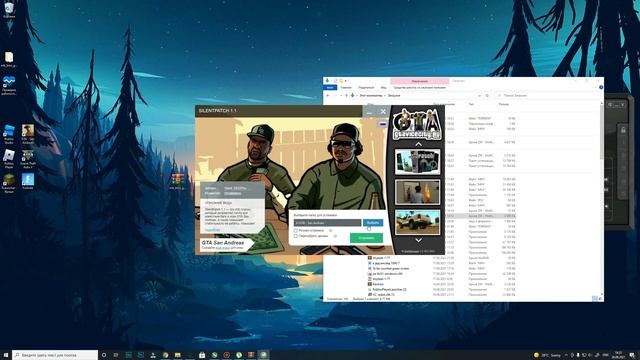Screen dimensions: 640x360
Task: Open the Home ribbon tab in Explorer
Action: [346, 87]
